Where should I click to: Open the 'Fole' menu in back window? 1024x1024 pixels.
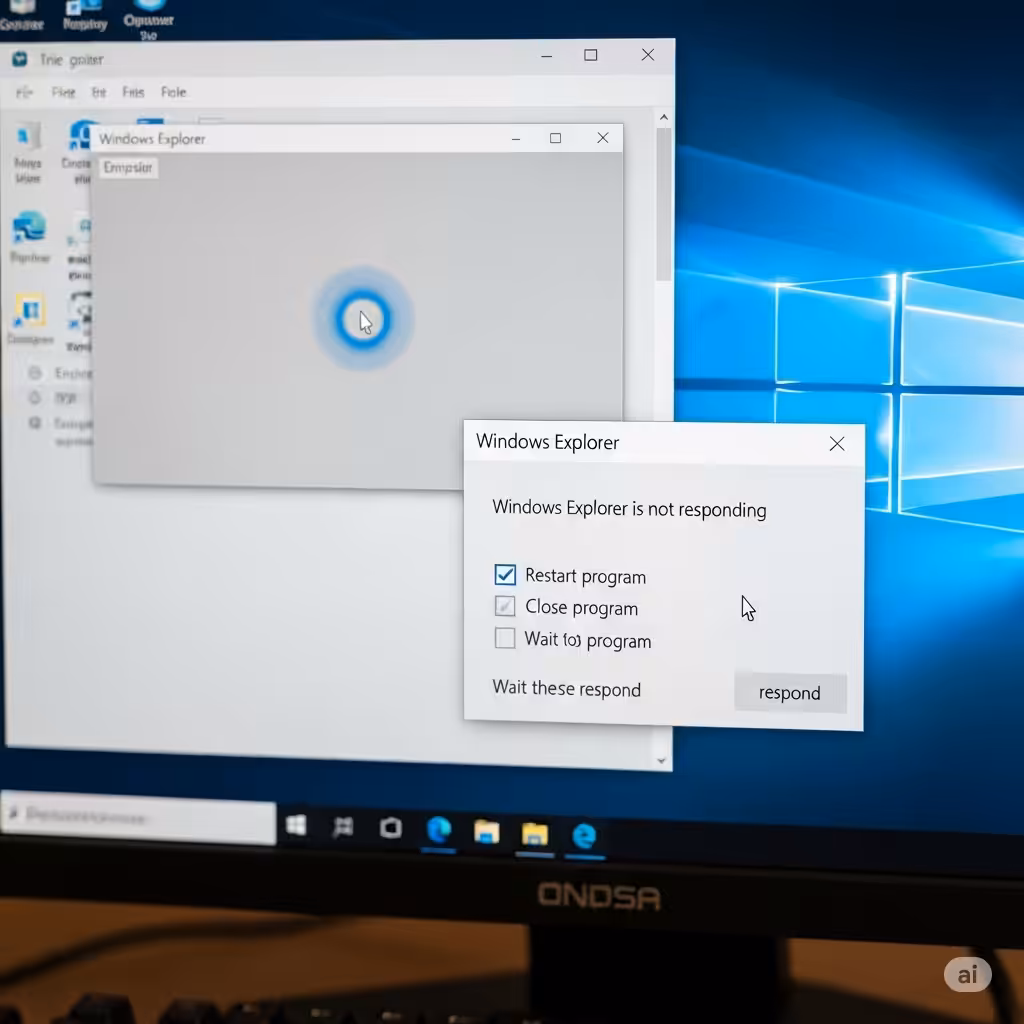[x=174, y=93]
